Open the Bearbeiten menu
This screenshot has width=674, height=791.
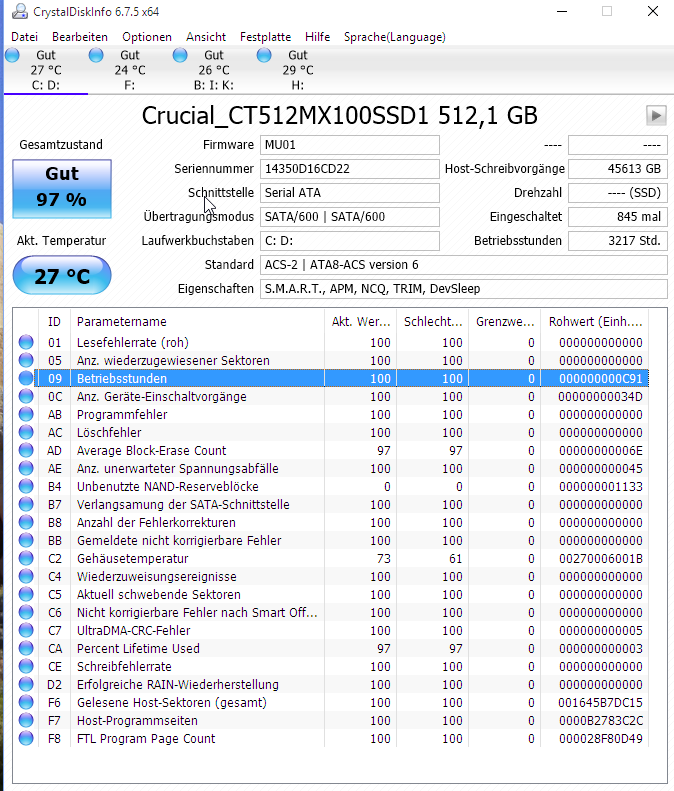(x=80, y=37)
